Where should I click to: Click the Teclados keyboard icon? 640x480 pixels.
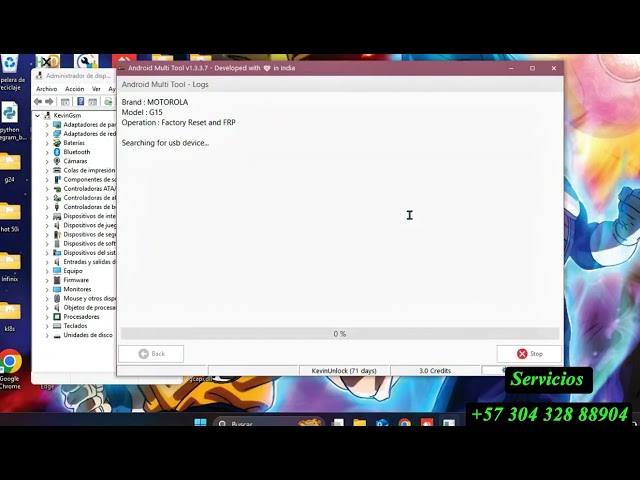[x=57, y=326]
